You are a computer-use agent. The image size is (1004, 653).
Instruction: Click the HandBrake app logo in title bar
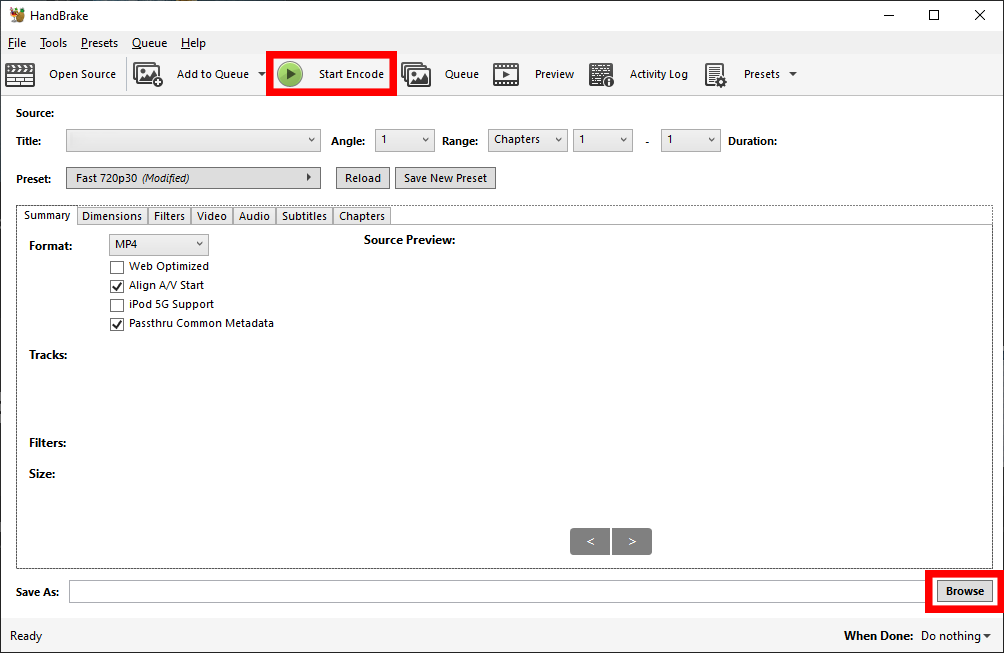(17, 15)
